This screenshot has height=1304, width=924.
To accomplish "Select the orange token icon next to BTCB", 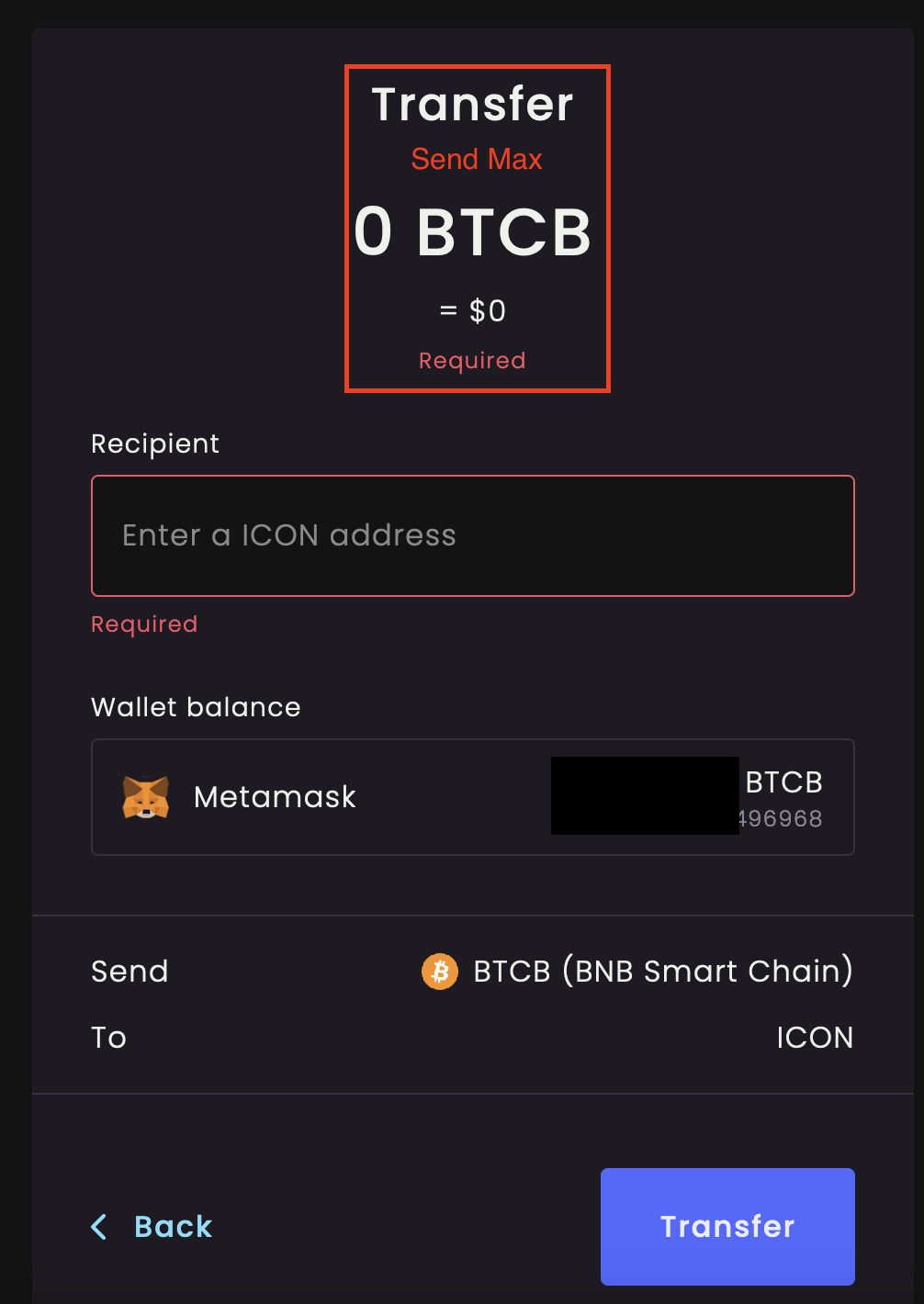I will pyautogui.click(x=440, y=972).
